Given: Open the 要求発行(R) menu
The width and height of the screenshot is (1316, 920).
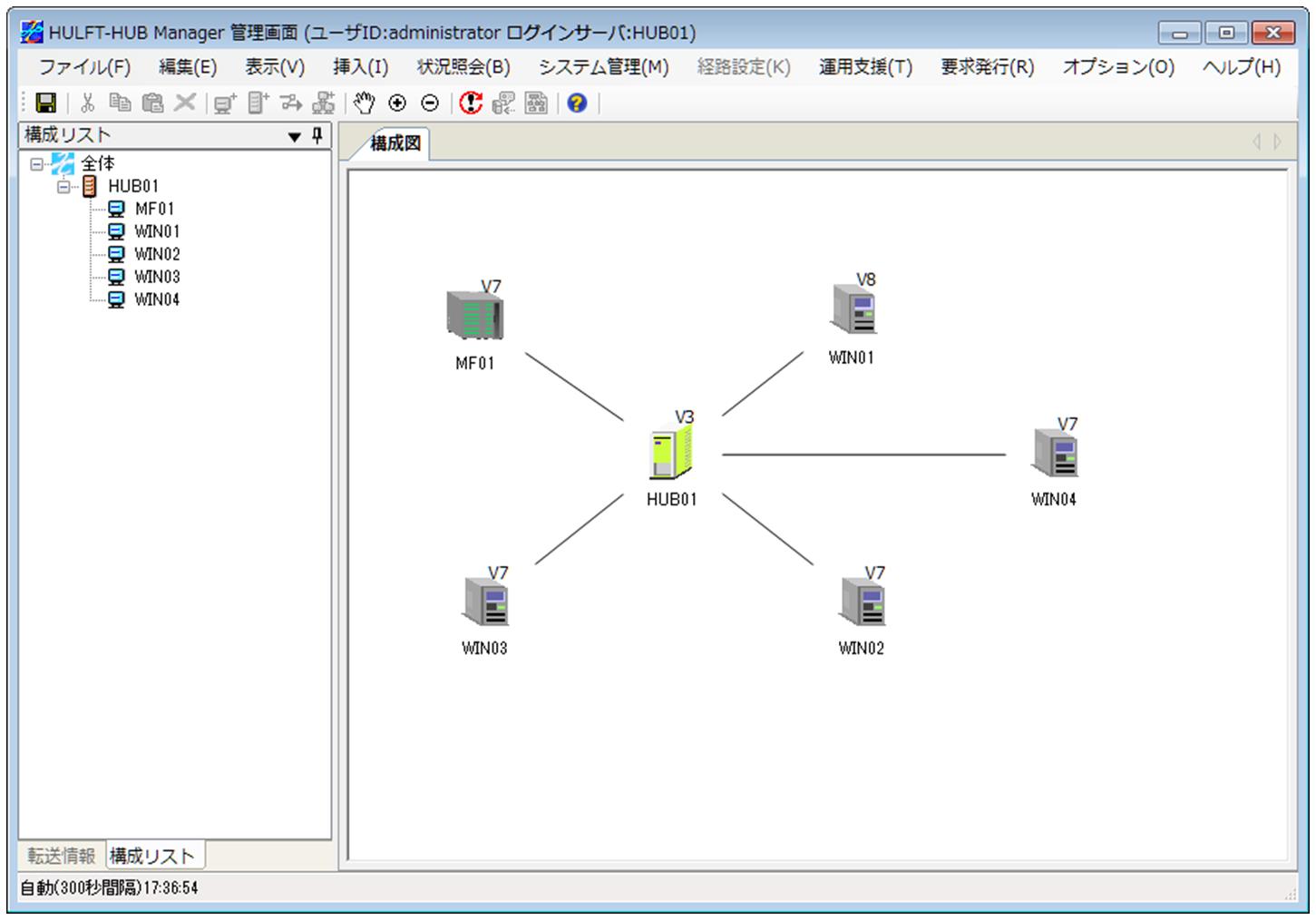Looking at the screenshot, I should 988,67.
